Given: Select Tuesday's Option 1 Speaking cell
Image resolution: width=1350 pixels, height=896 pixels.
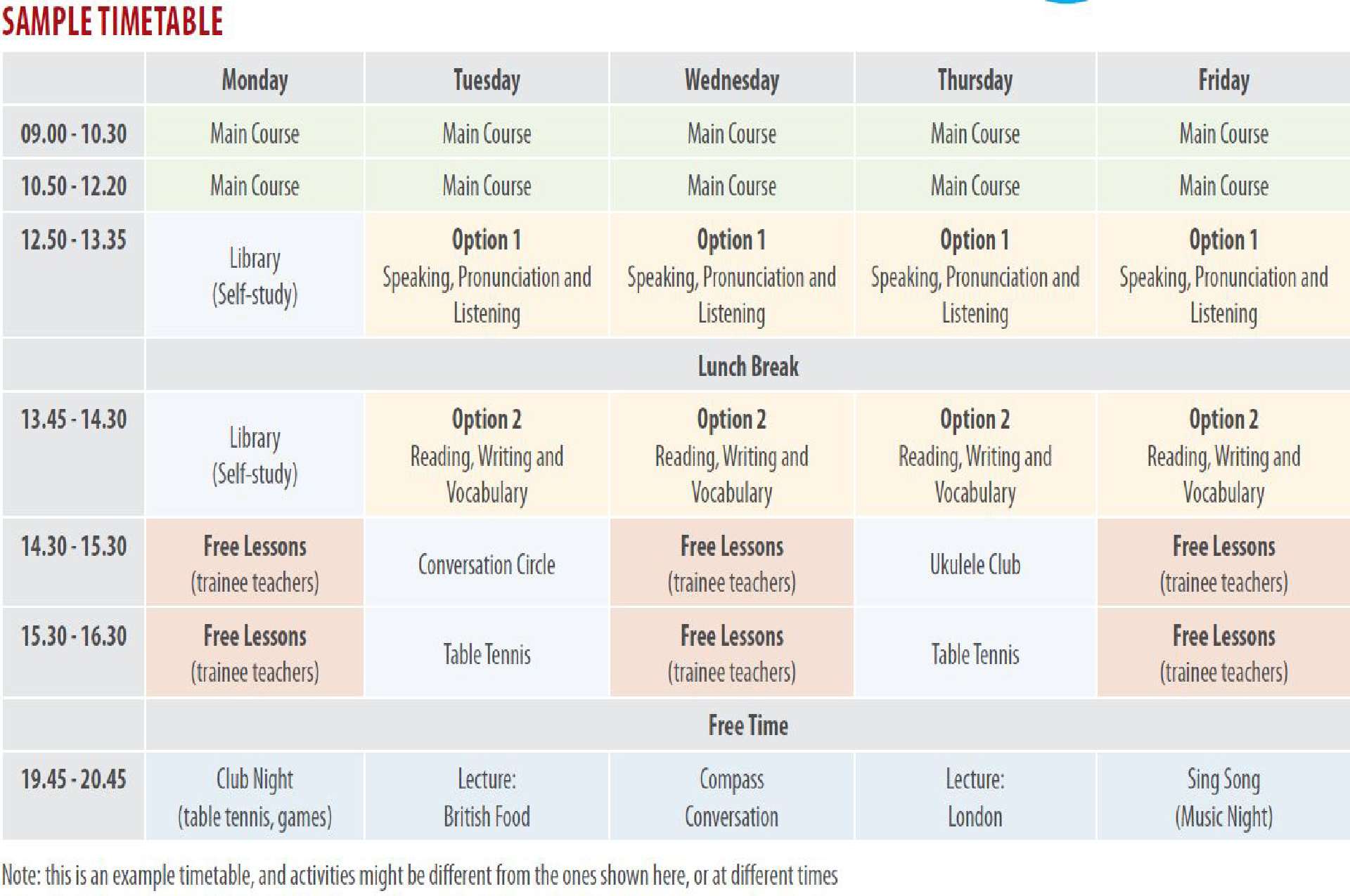Looking at the screenshot, I should pyautogui.click(x=487, y=275).
